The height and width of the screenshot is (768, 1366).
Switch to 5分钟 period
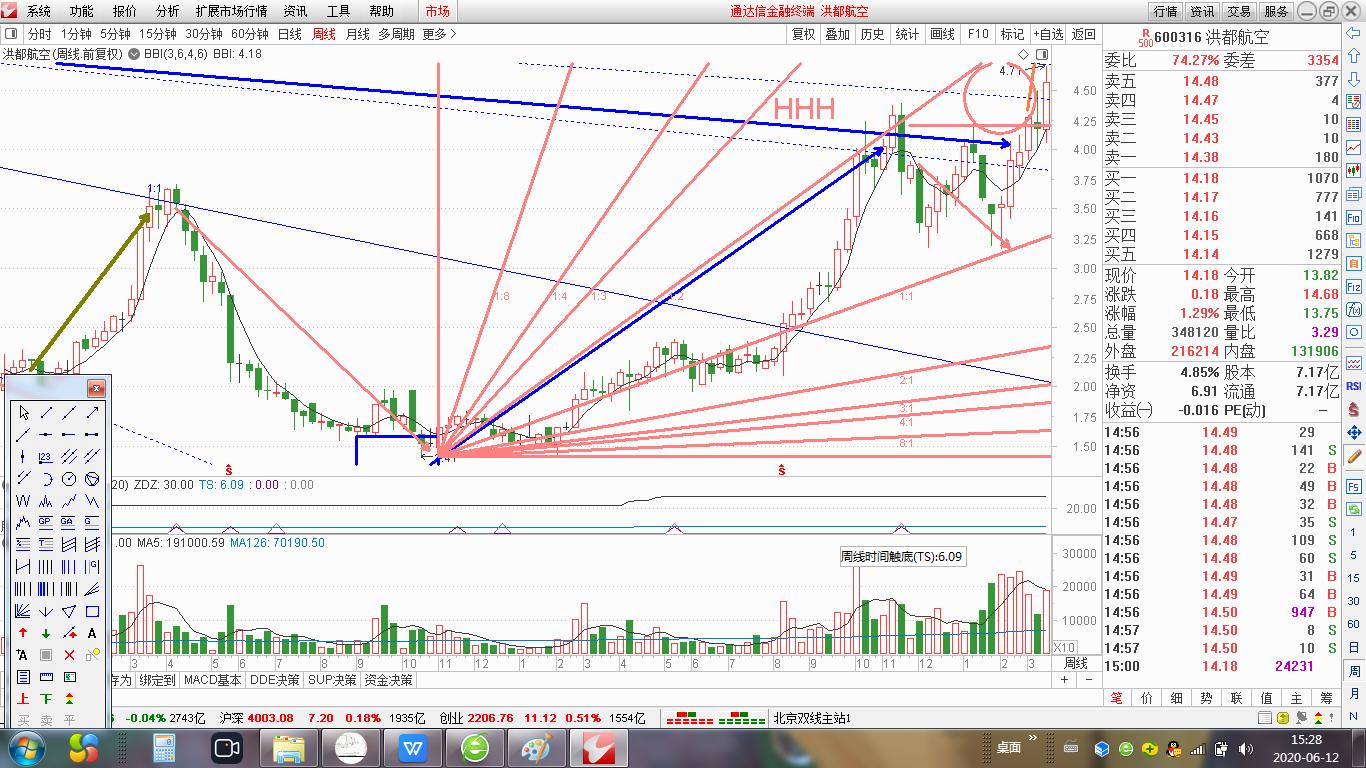point(115,34)
